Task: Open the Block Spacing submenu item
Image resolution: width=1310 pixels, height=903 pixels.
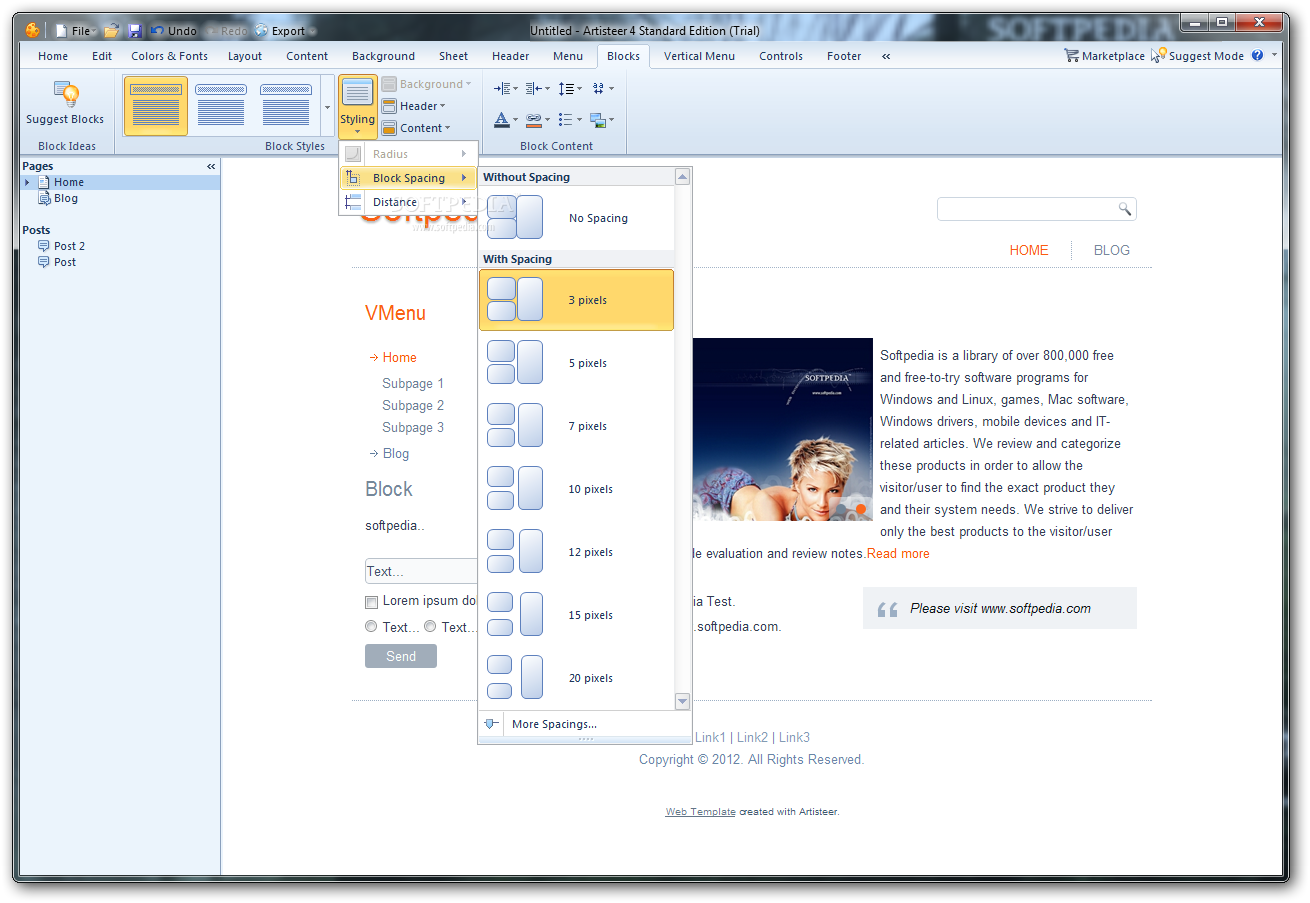Action: (x=407, y=178)
